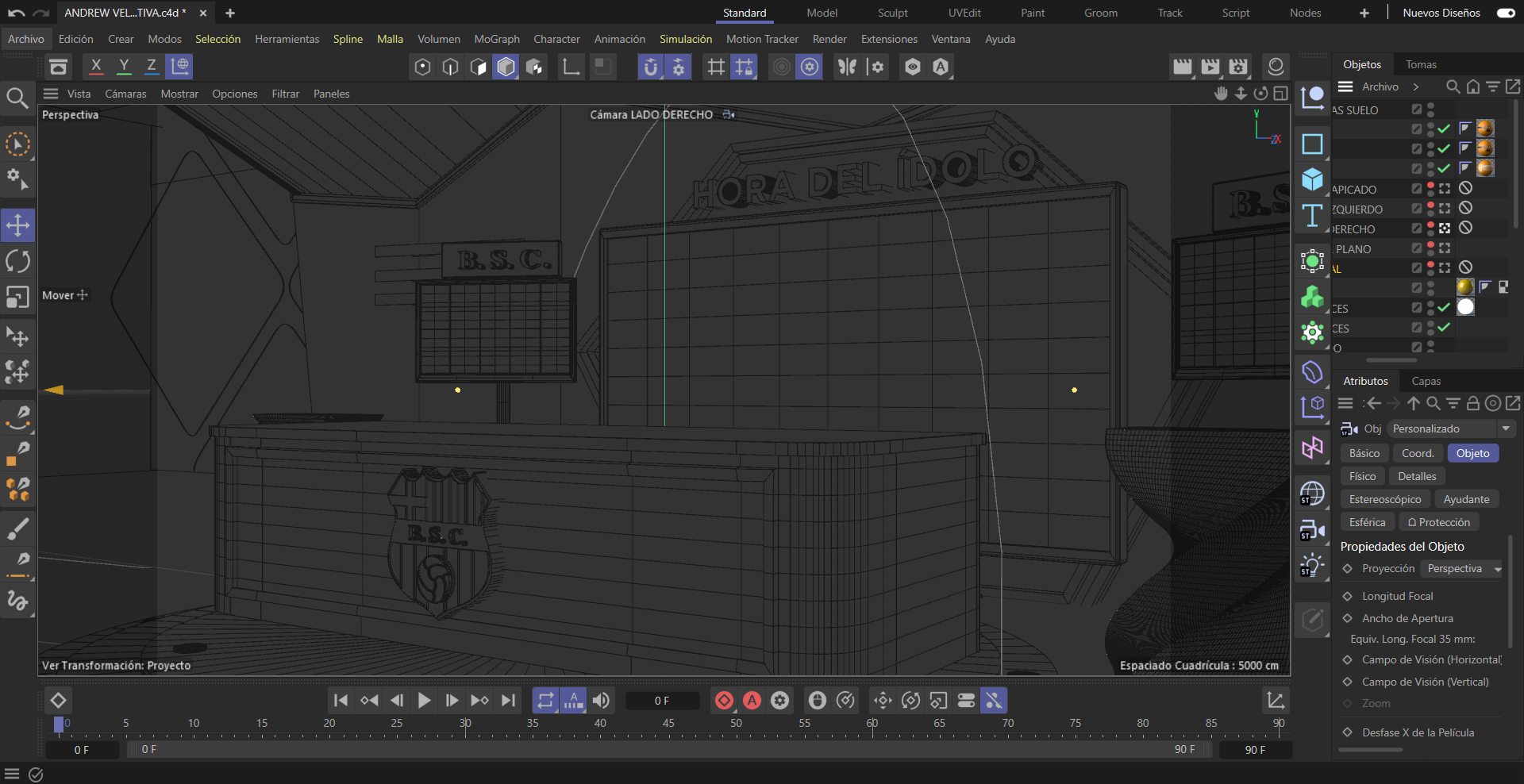Open the Personalizado mode dropdown
Image resolution: width=1524 pixels, height=784 pixels.
pos(1451,429)
